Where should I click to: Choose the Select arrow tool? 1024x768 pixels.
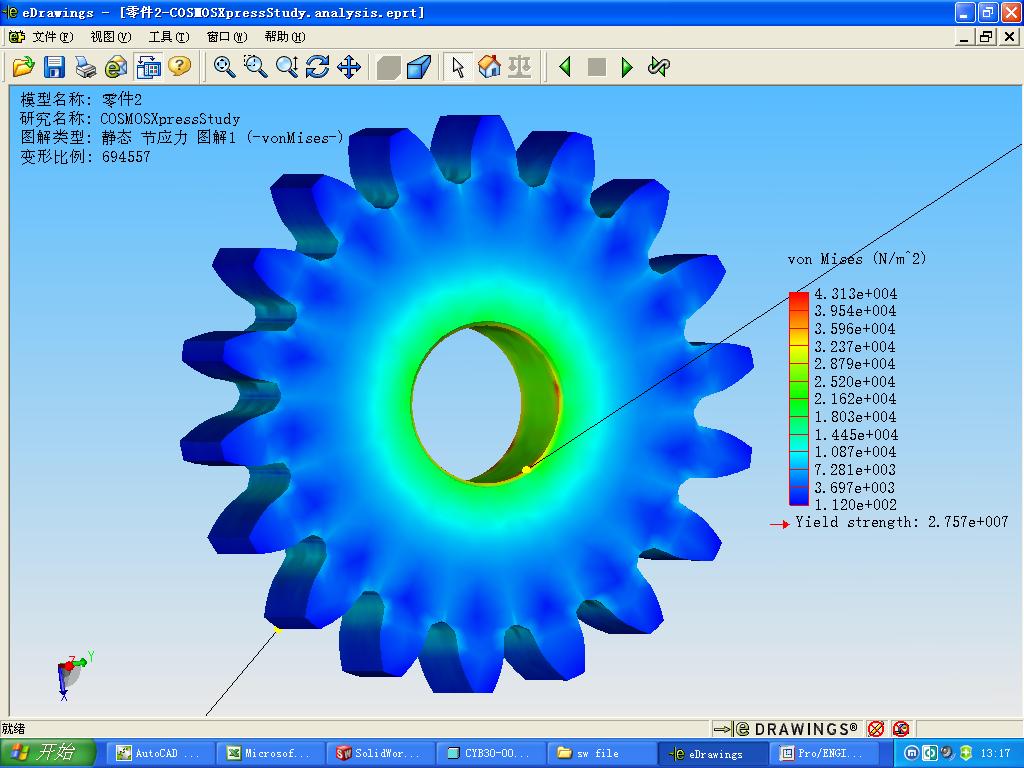(x=458, y=67)
